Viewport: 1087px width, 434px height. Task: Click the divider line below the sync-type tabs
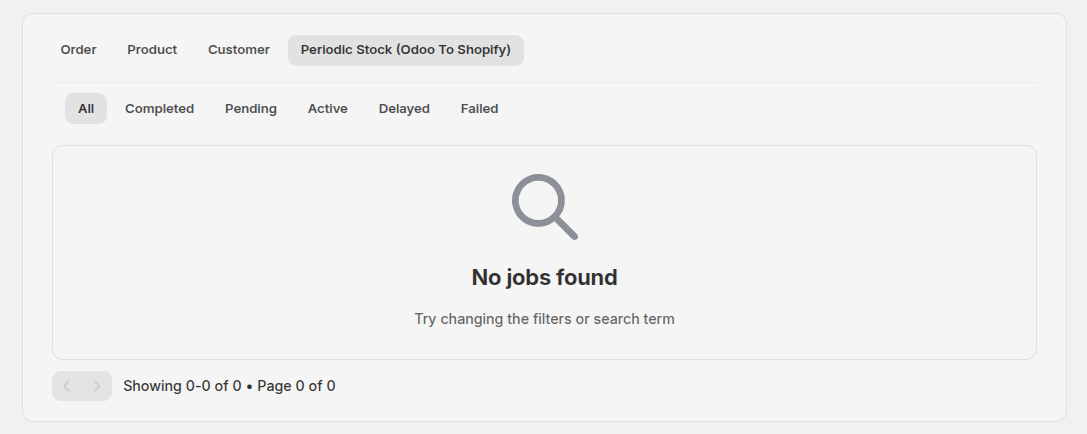click(x=544, y=82)
